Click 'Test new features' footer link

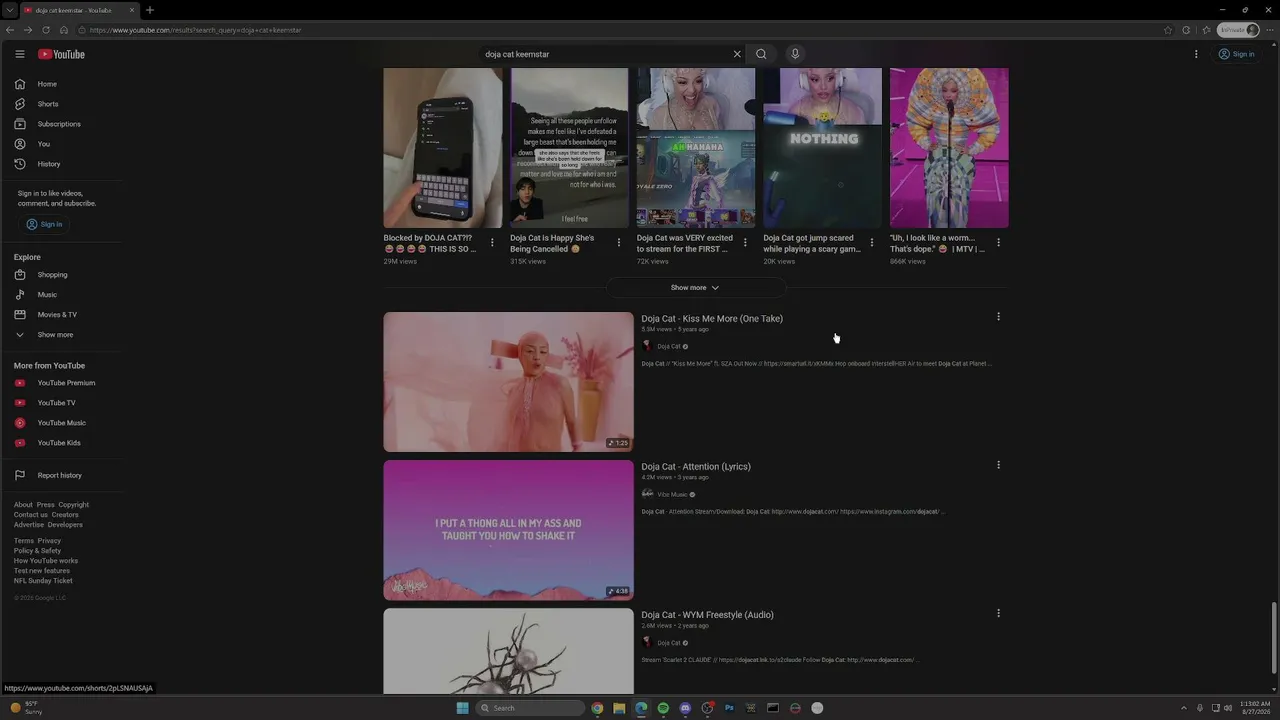[x=42, y=571]
